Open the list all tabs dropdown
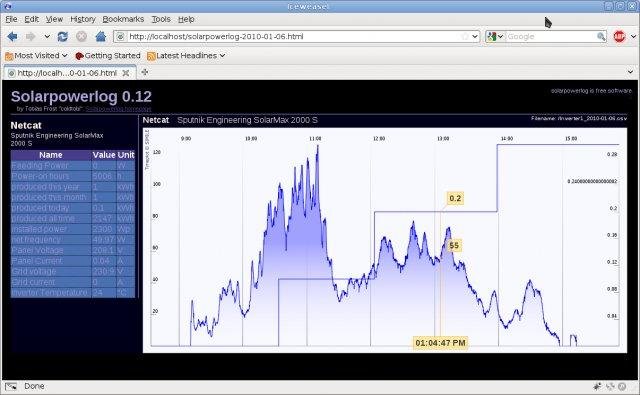The height and width of the screenshot is (395, 640). 631,72
